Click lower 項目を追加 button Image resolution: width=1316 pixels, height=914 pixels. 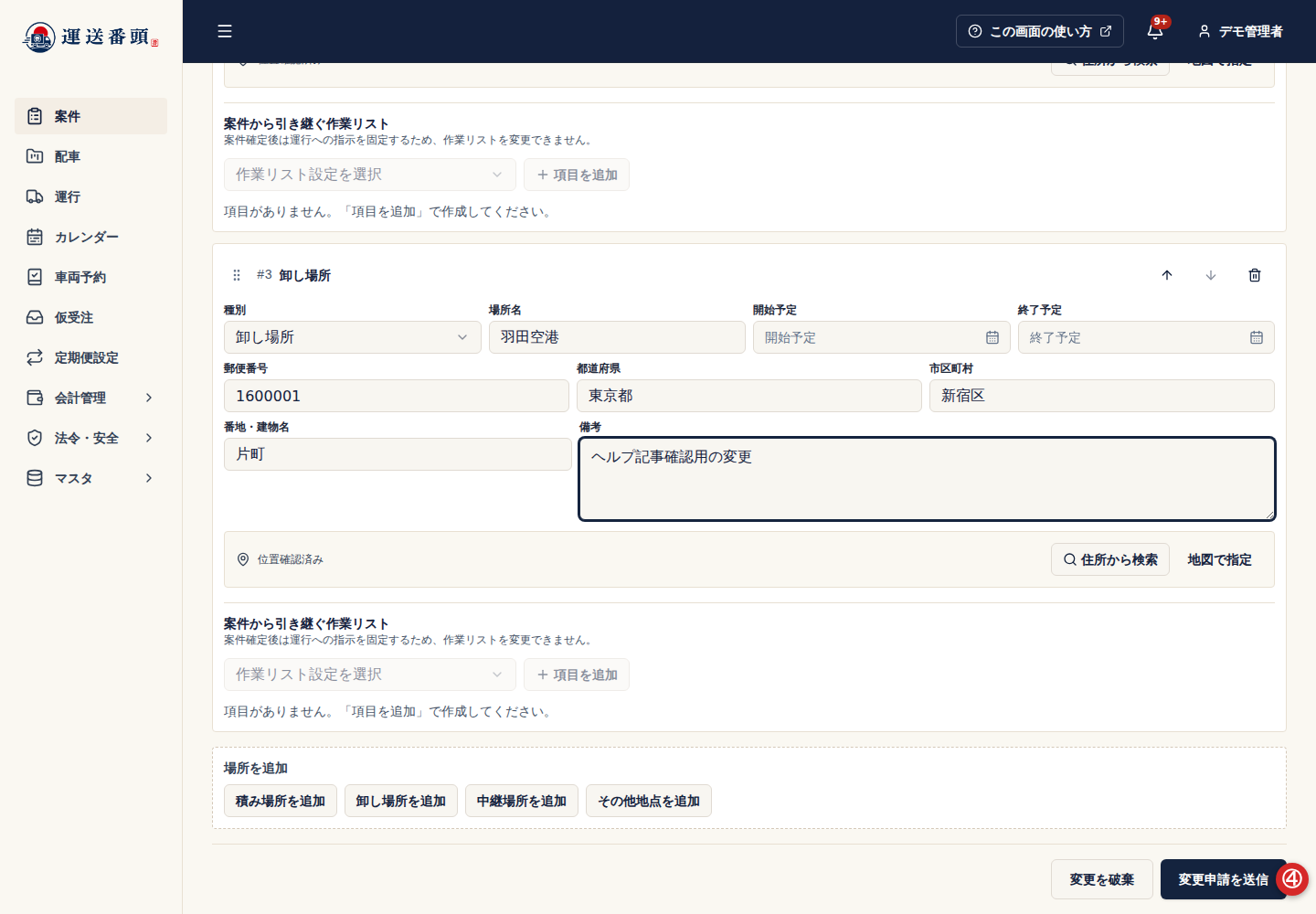click(577, 675)
